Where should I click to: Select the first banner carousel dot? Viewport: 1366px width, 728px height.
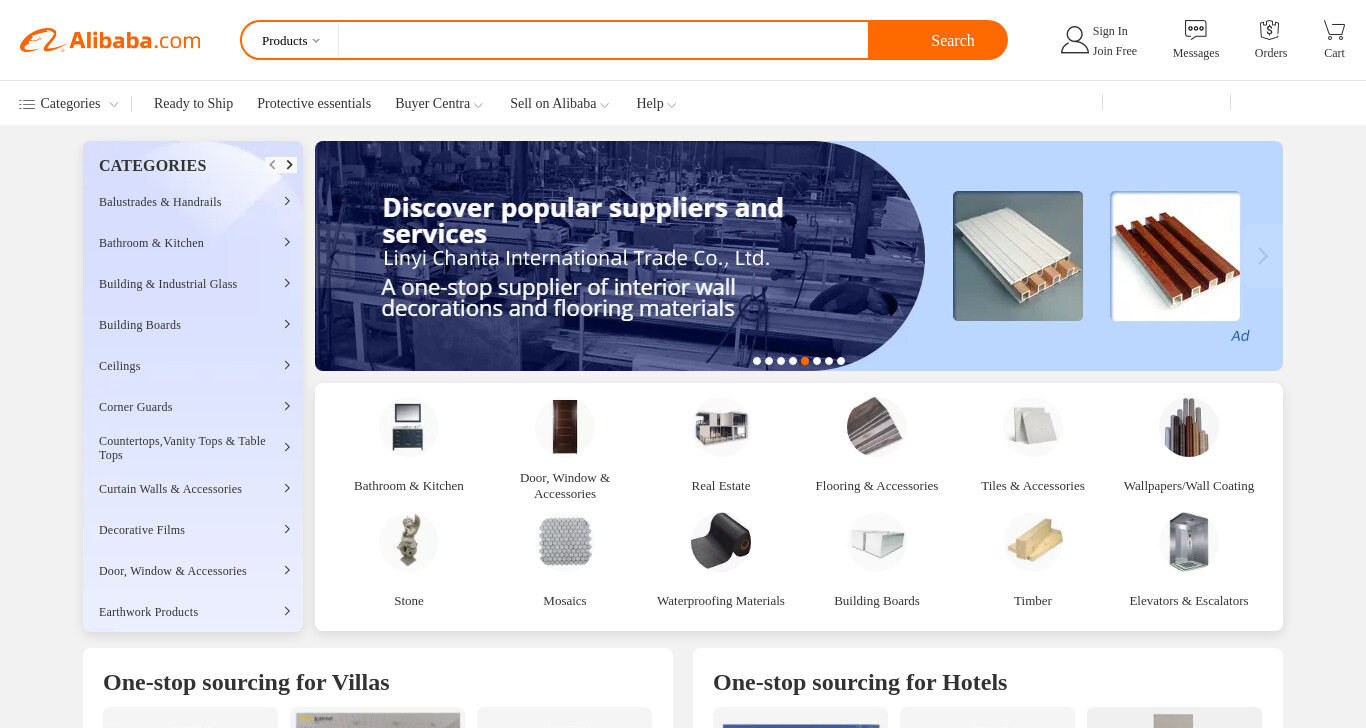pos(757,361)
